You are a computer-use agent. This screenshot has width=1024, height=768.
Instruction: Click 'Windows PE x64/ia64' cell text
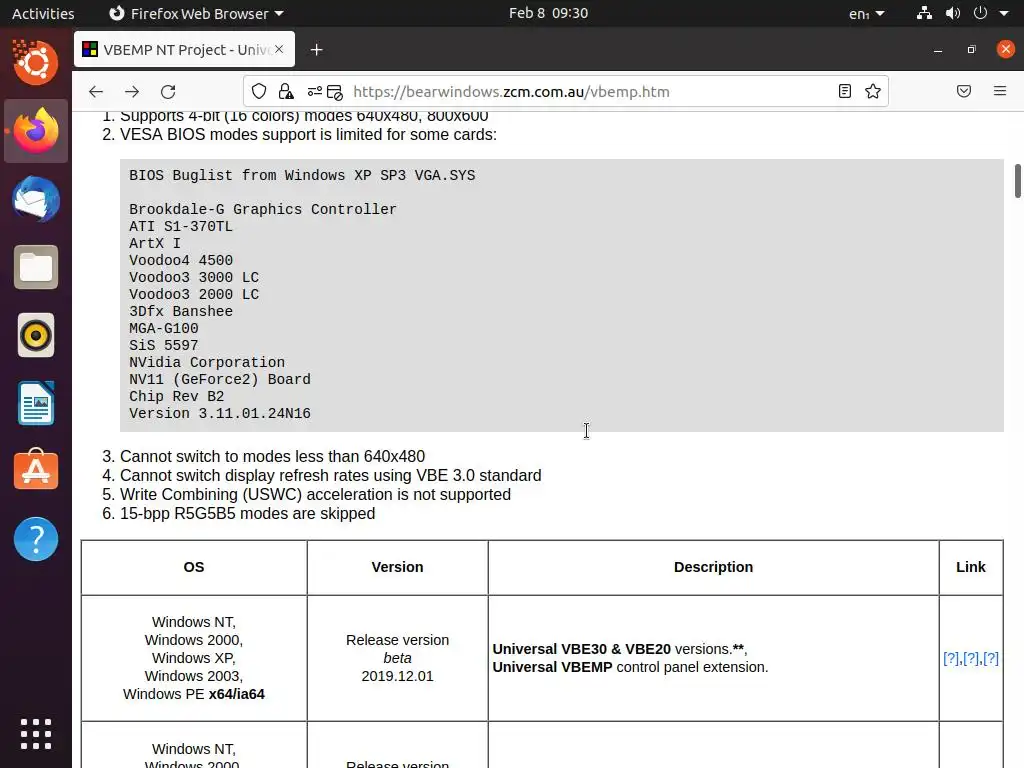click(194, 694)
